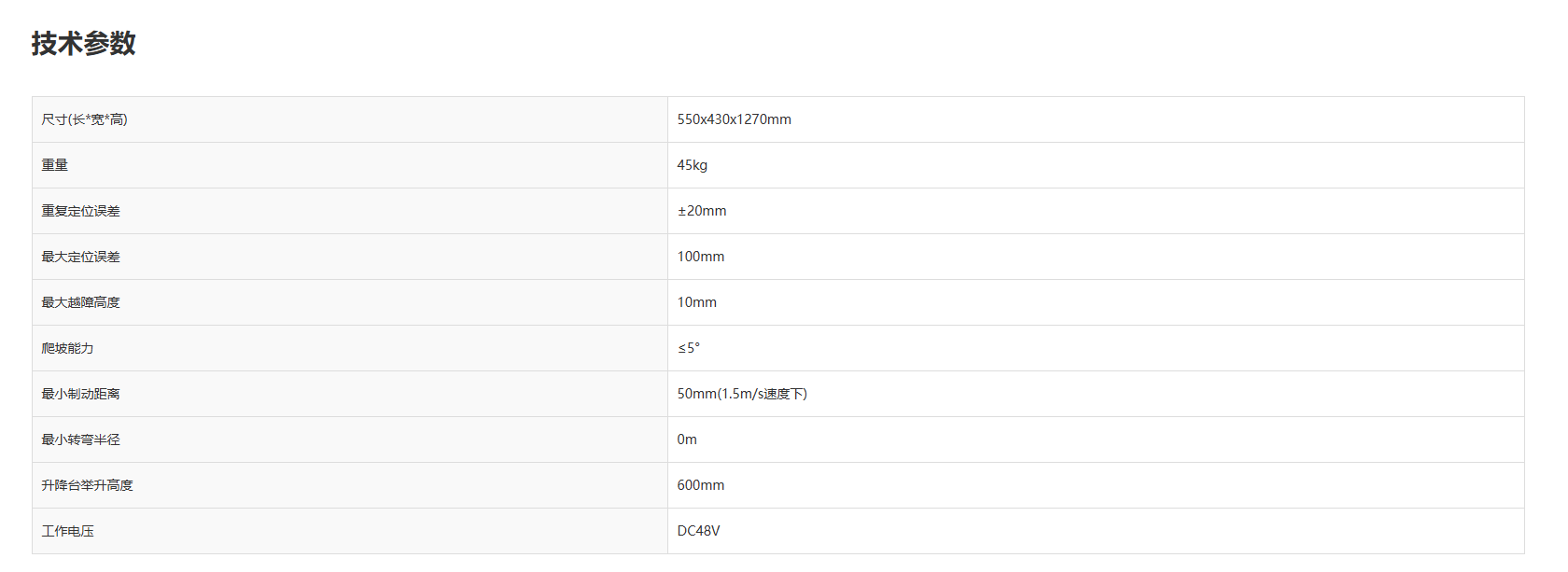Click the ±20mm value cell

pyautogui.click(x=702, y=211)
